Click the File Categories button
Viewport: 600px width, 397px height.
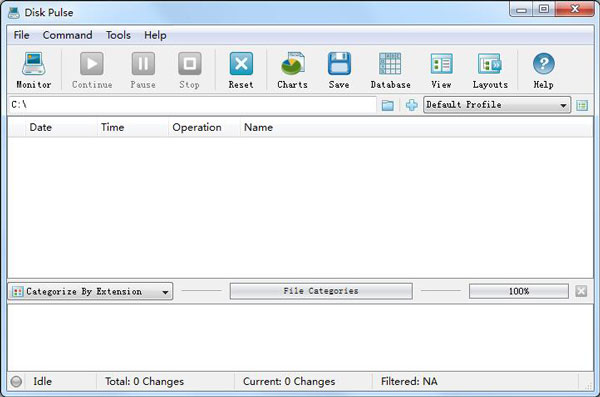click(321, 291)
